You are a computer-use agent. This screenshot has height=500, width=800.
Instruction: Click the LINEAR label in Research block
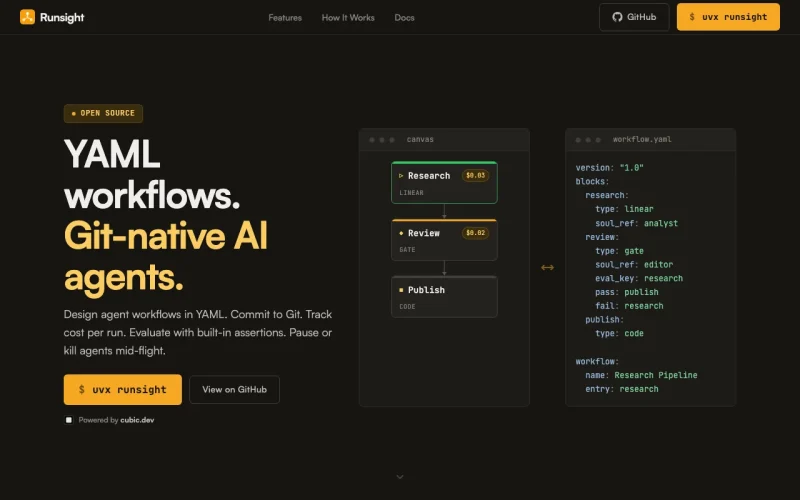411,193
